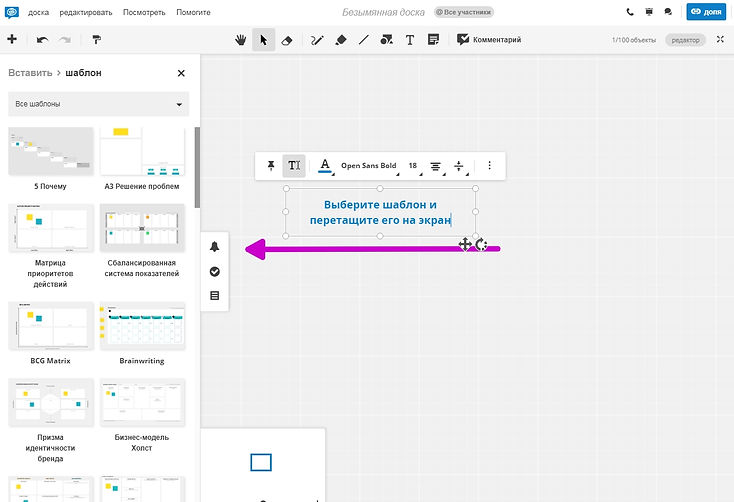The image size is (734, 502).
Task: Click the Все участники badge
Action: point(464,12)
